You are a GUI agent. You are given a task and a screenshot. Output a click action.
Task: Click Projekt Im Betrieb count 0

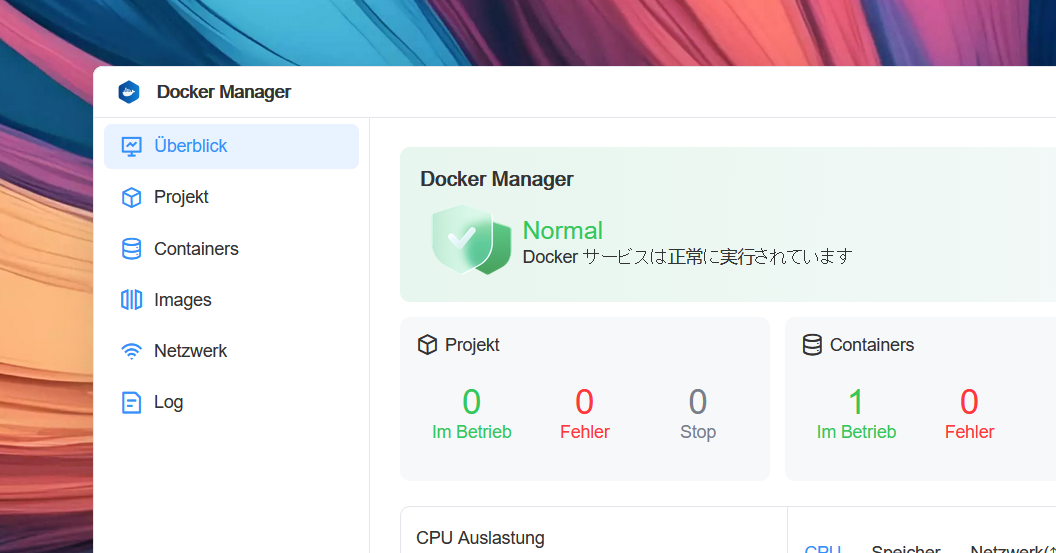tap(471, 402)
